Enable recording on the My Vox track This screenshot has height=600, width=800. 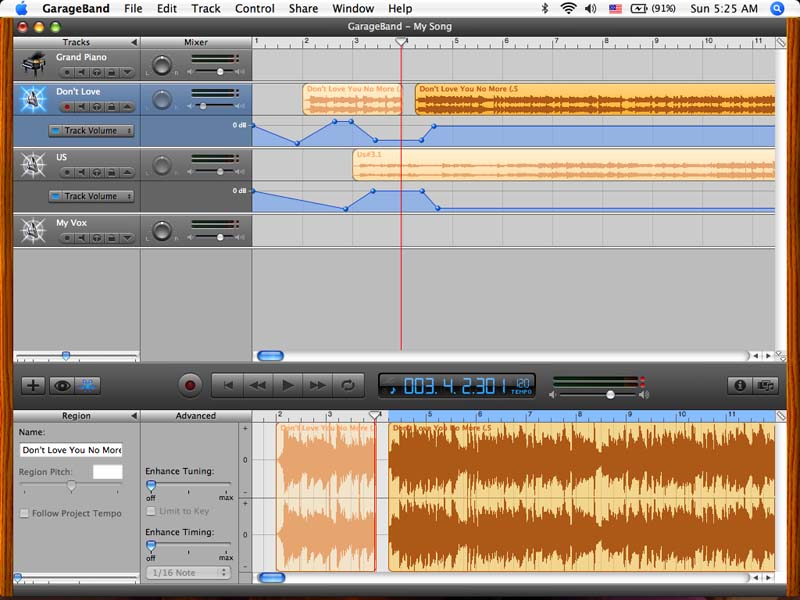67,238
